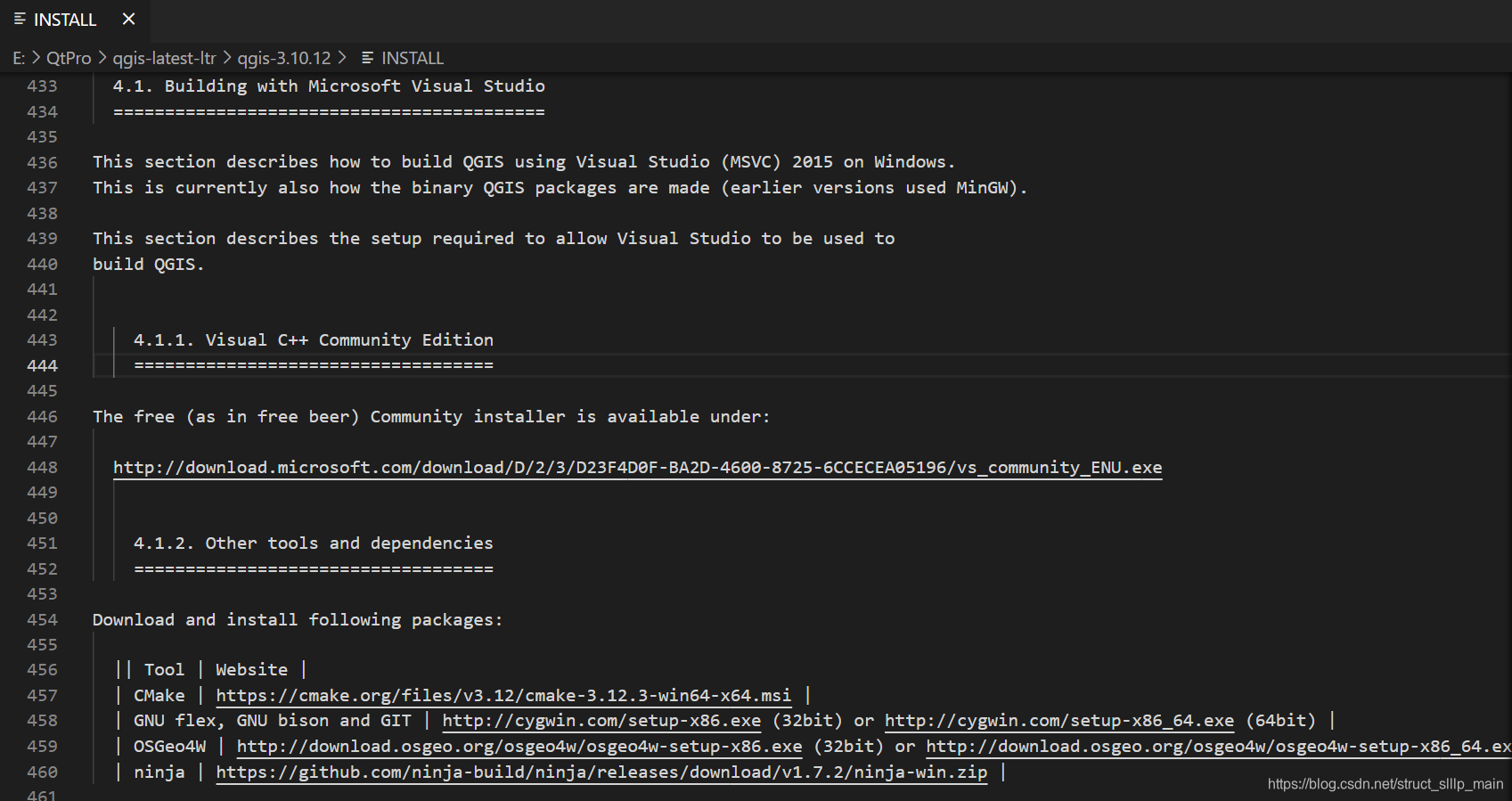Click line 437 mentioning MinGW
The width and height of the screenshot is (1512, 801).
pos(560,188)
